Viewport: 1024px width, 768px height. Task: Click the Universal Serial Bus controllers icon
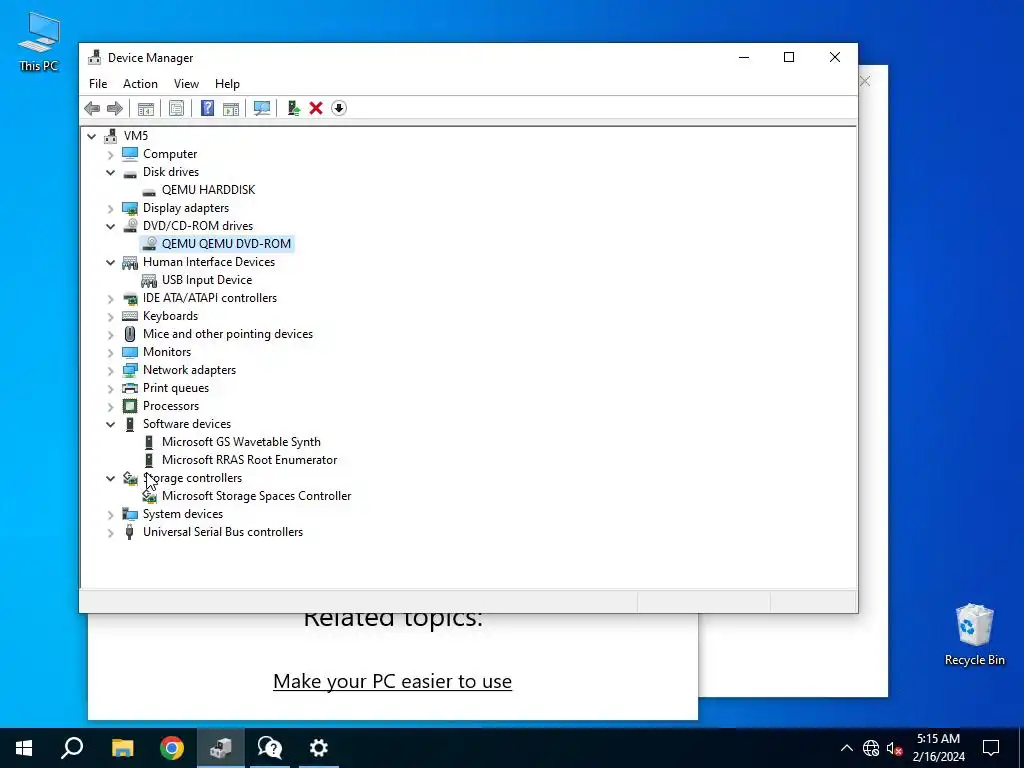(129, 532)
